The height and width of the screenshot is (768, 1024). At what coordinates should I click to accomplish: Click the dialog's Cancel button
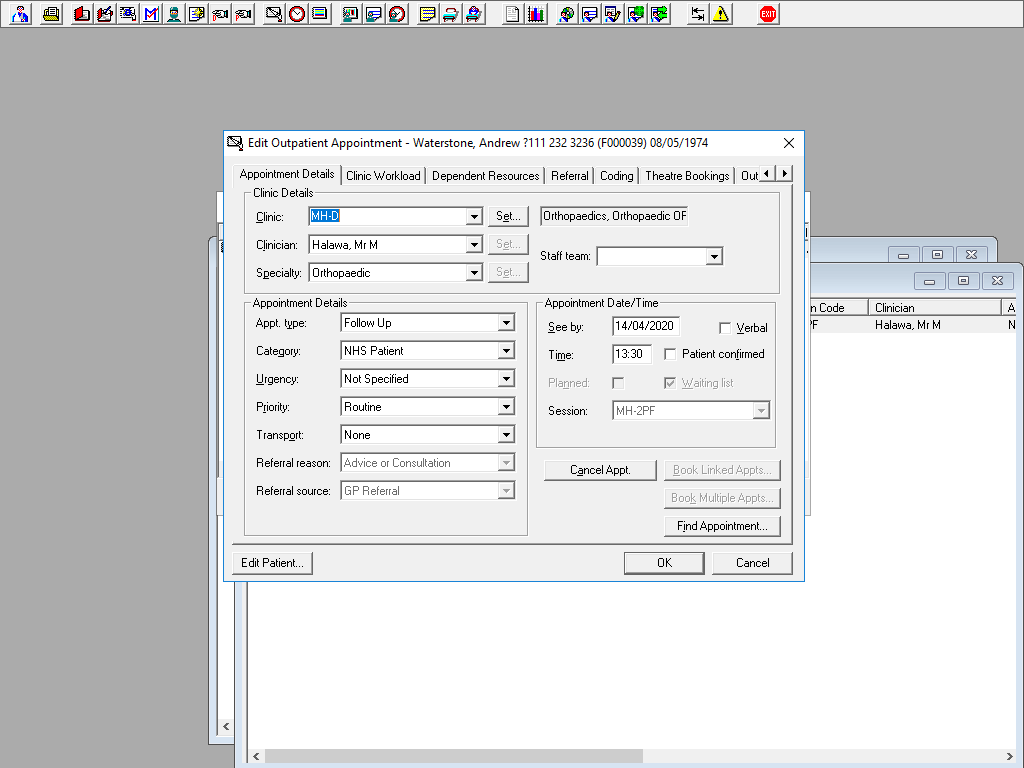(x=752, y=563)
